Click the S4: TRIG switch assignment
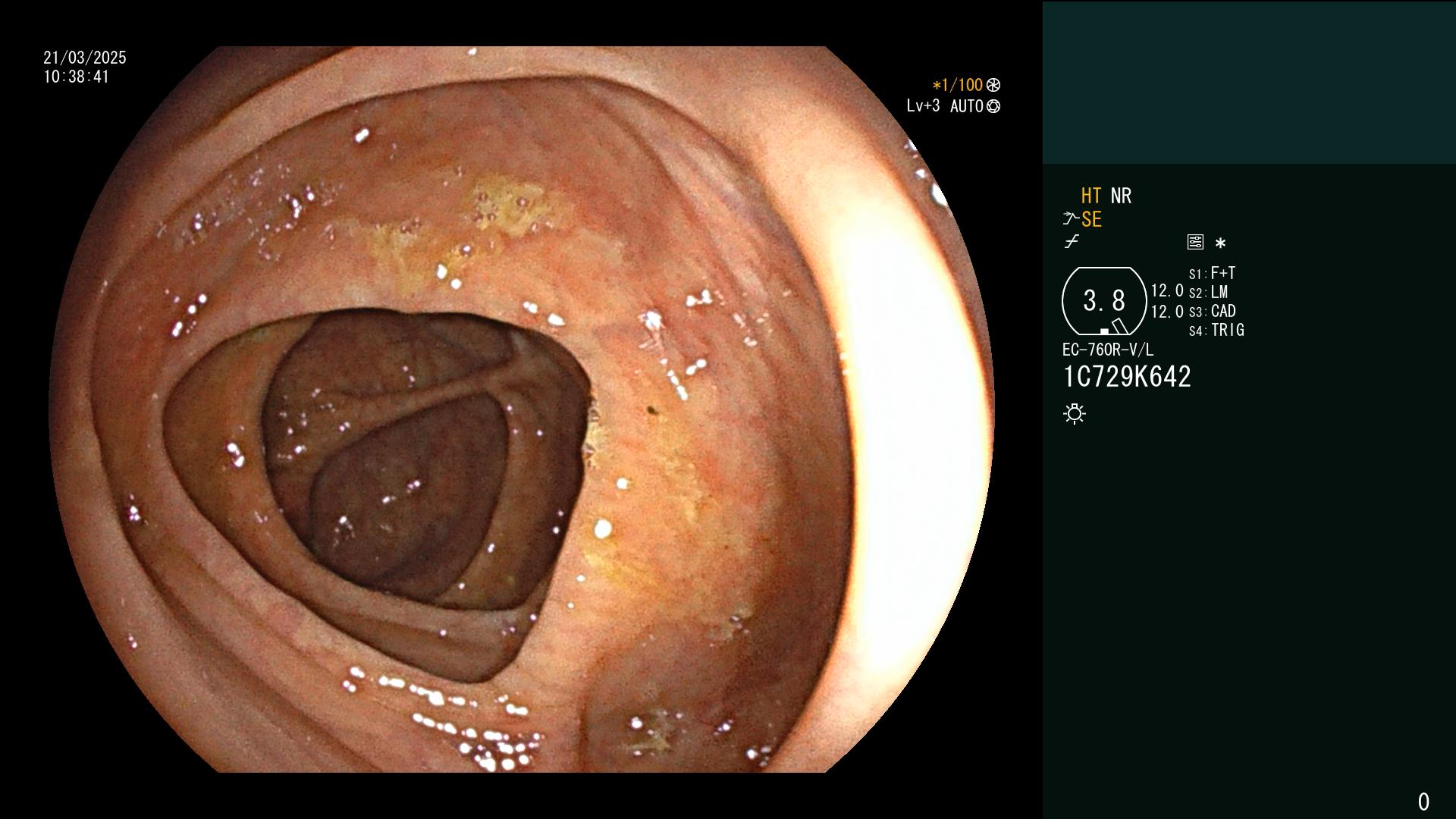 1216,330
